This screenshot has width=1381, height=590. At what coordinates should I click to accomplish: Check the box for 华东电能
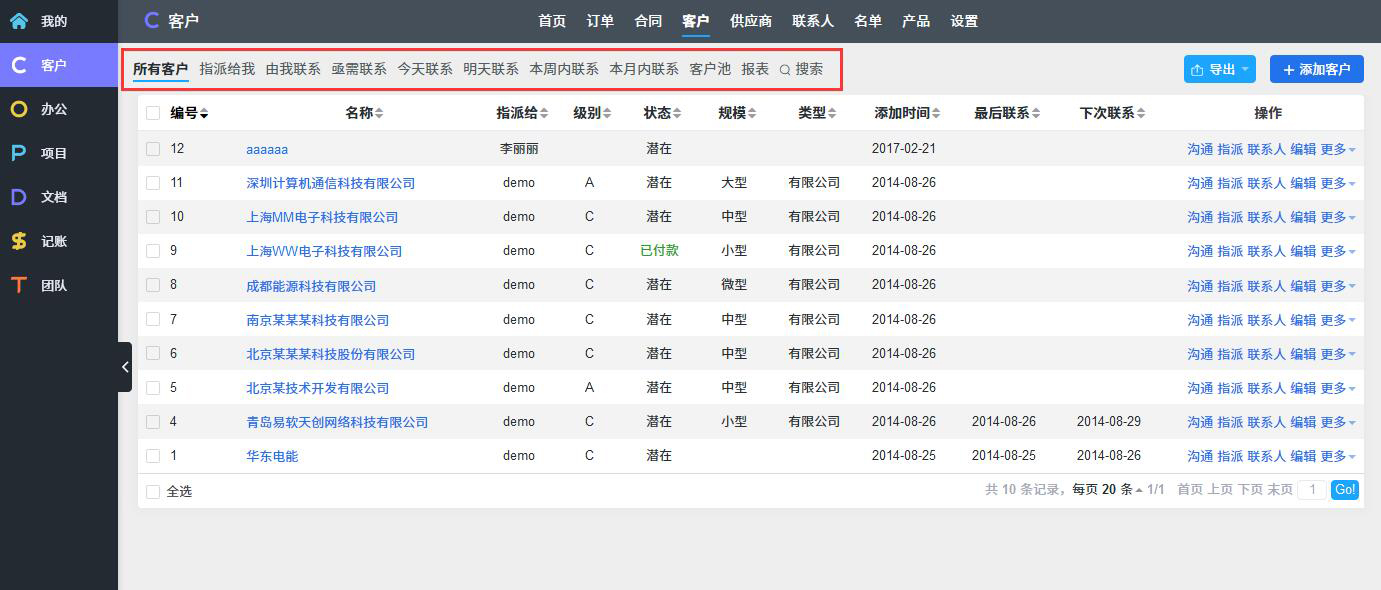(x=153, y=456)
